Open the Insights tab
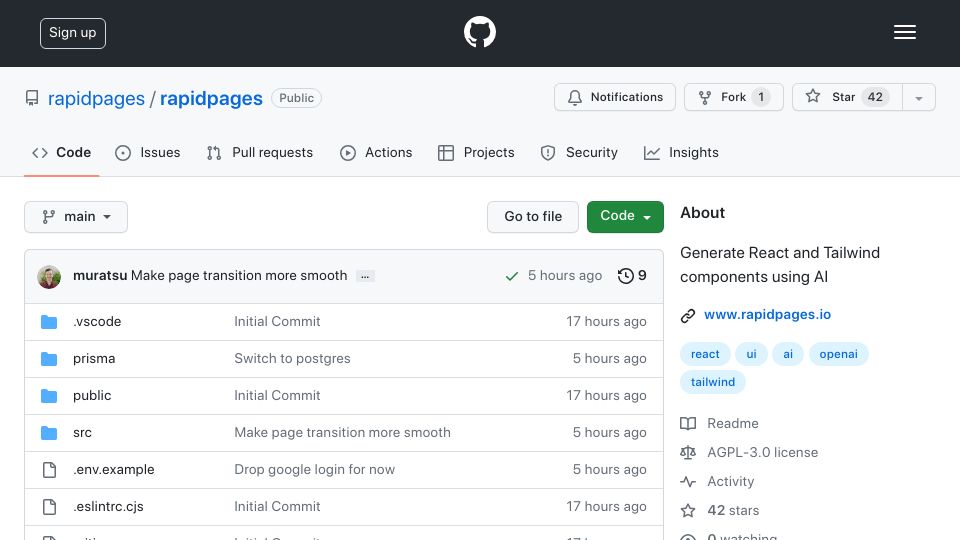 [x=681, y=152]
